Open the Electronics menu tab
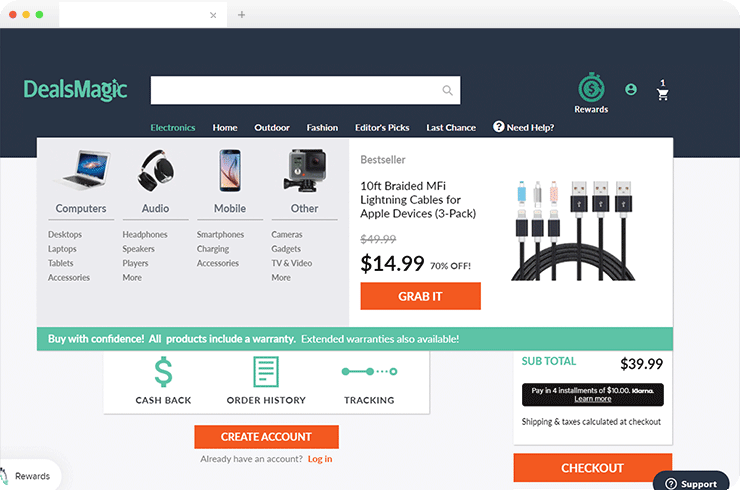The image size is (740, 490). click(x=173, y=127)
